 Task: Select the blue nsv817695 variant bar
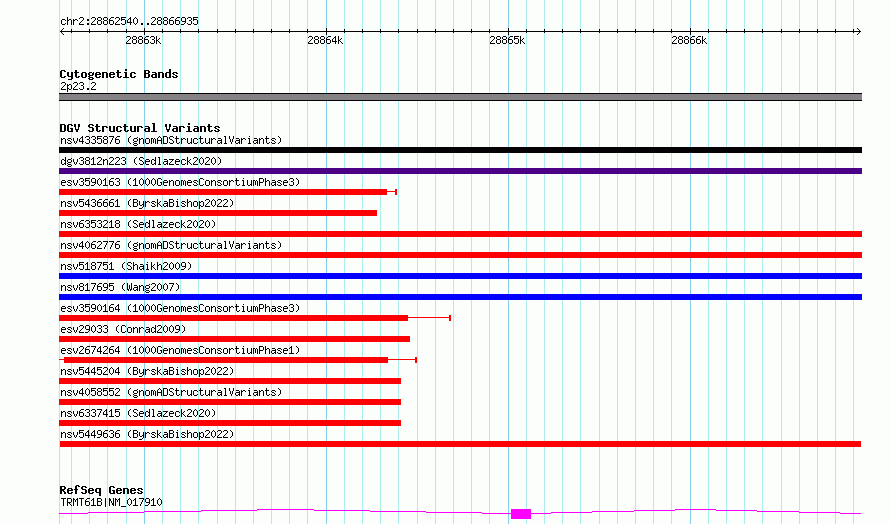tap(460, 297)
